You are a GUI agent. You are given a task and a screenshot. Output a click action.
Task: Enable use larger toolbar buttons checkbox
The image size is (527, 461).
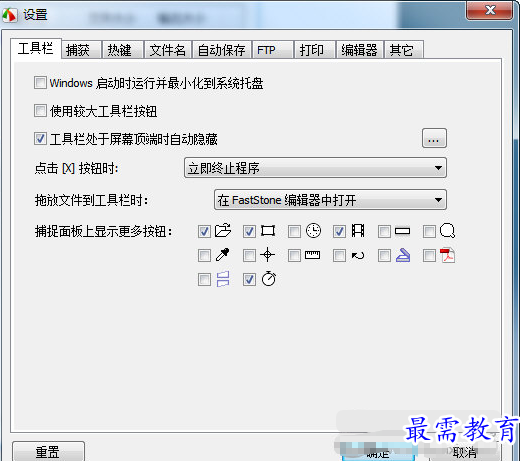[40, 111]
